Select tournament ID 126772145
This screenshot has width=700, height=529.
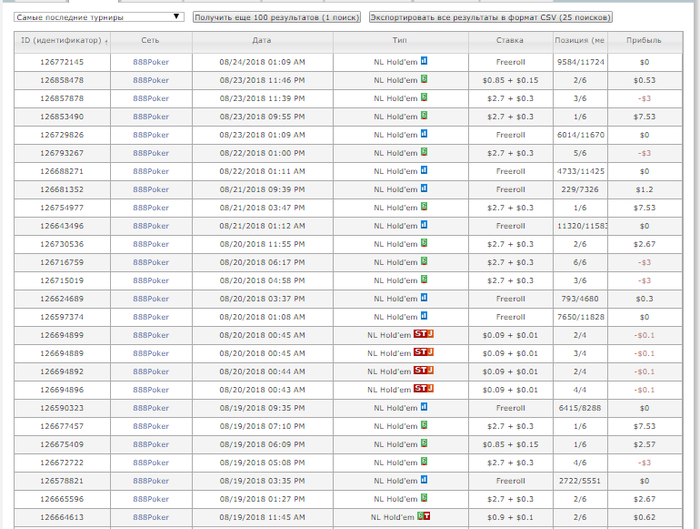click(x=62, y=62)
